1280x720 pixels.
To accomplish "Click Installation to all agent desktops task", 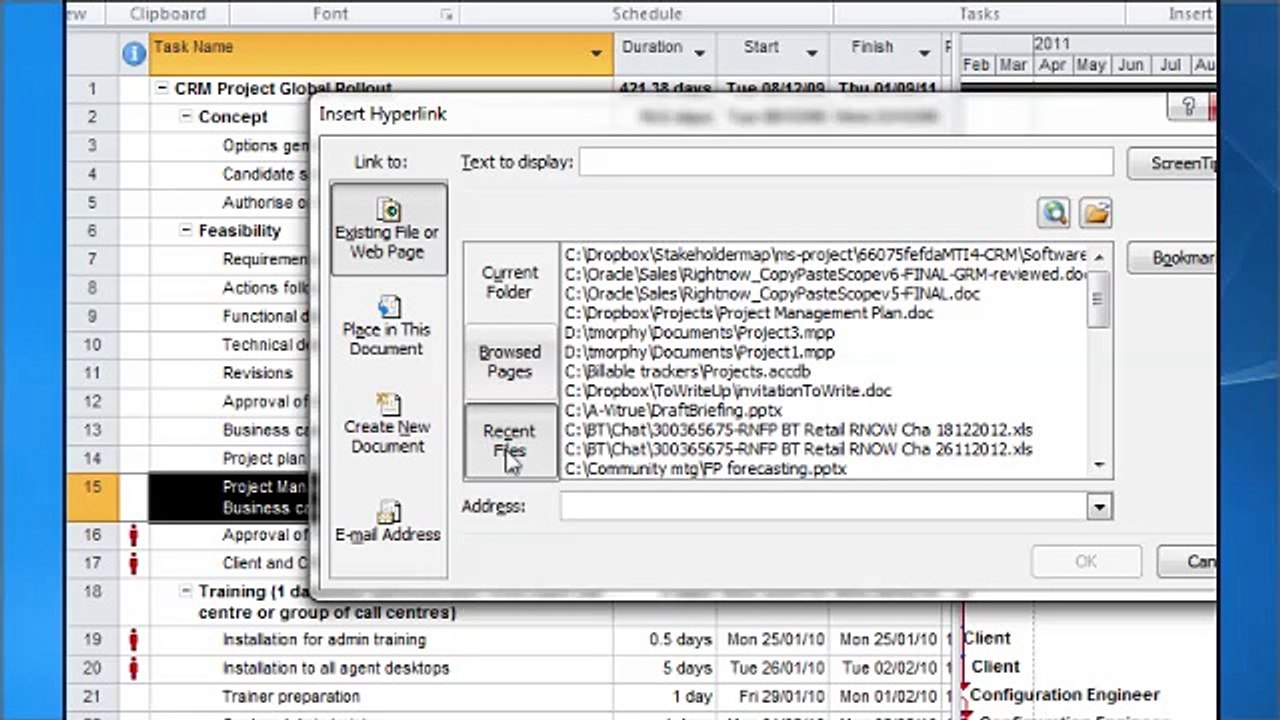I will coord(336,667).
